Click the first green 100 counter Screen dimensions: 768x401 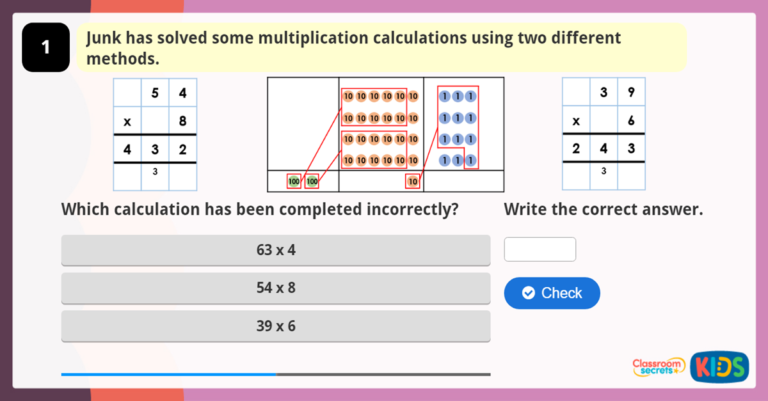[294, 181]
